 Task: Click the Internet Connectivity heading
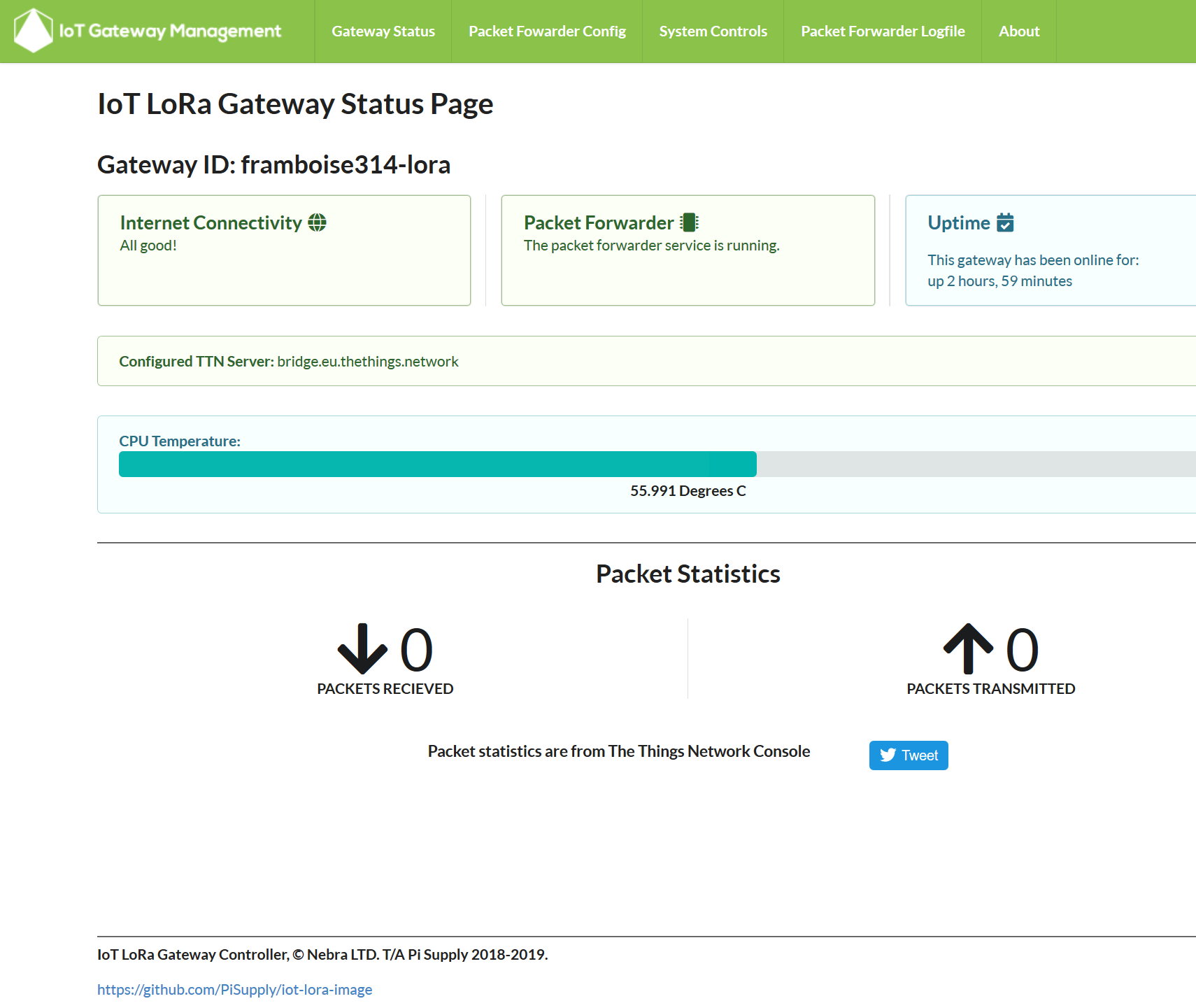[x=211, y=222]
